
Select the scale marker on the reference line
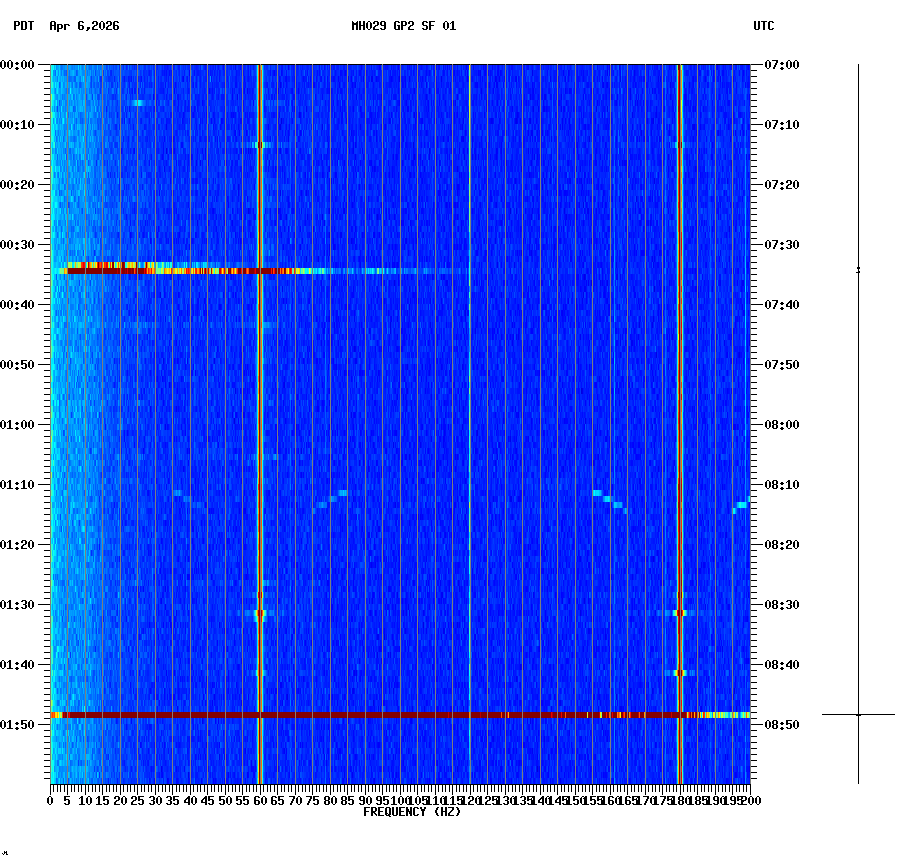(x=858, y=270)
